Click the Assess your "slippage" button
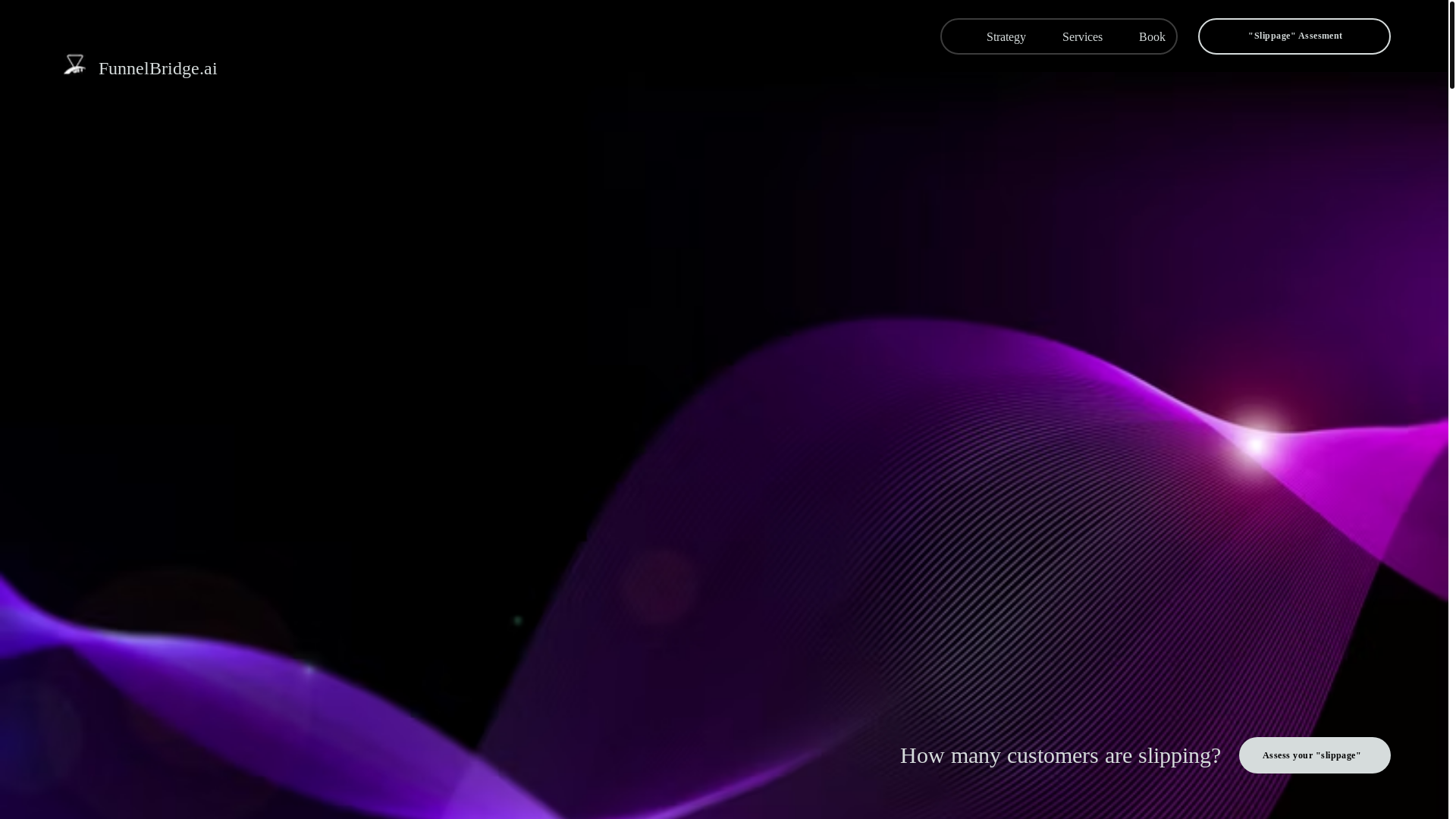This screenshot has width=1456, height=819. tap(1314, 755)
